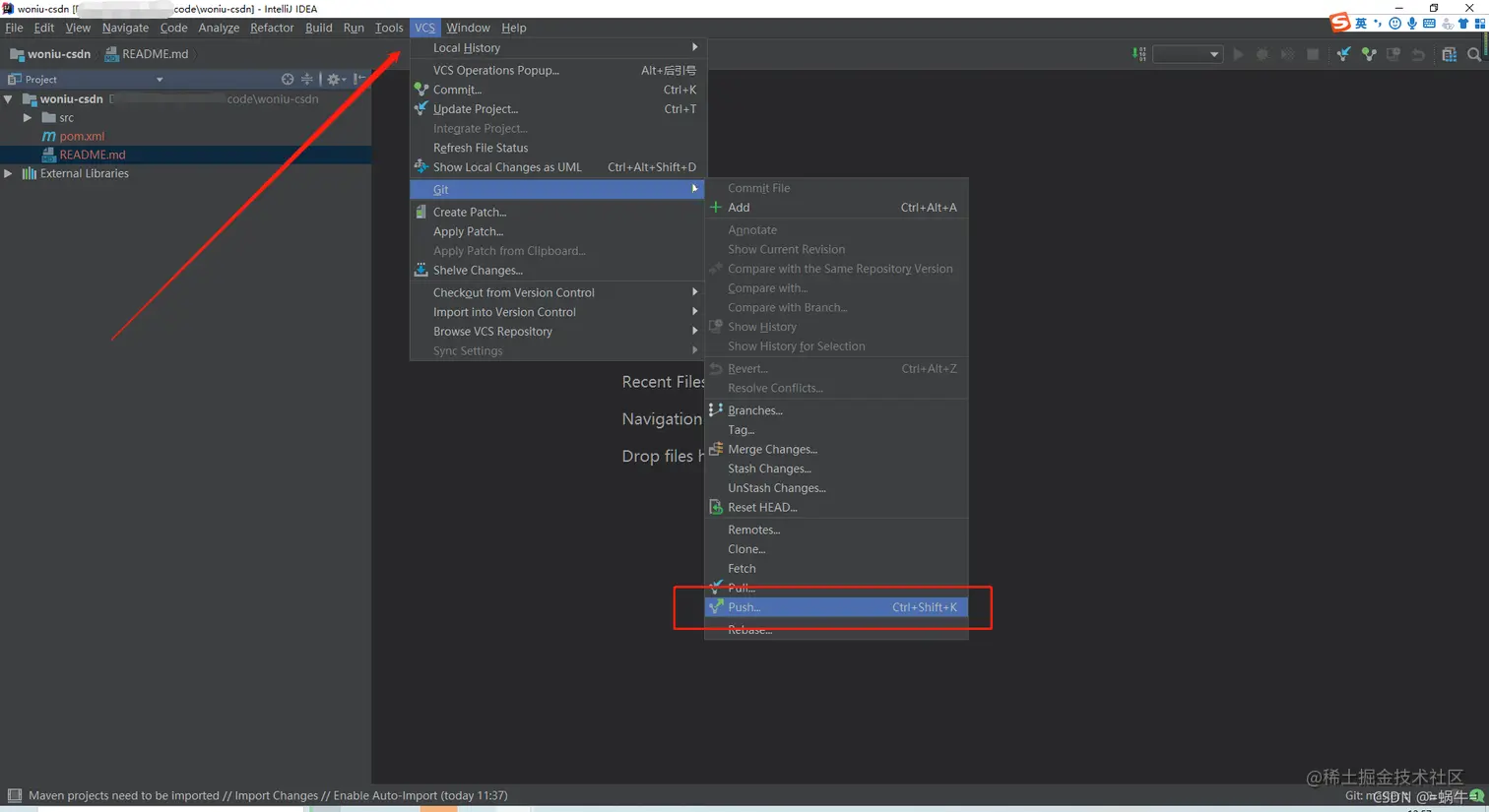Viewport: 1489px width, 812px height.
Task: Choose Stash Changes… in Git submenu
Action: (836, 468)
